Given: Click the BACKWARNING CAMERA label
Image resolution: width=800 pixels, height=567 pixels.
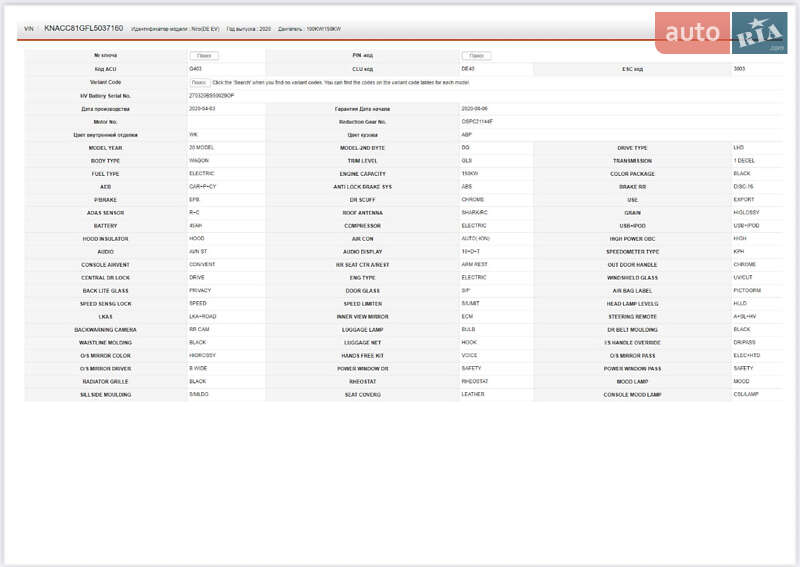Looking at the screenshot, I should tap(105, 329).
